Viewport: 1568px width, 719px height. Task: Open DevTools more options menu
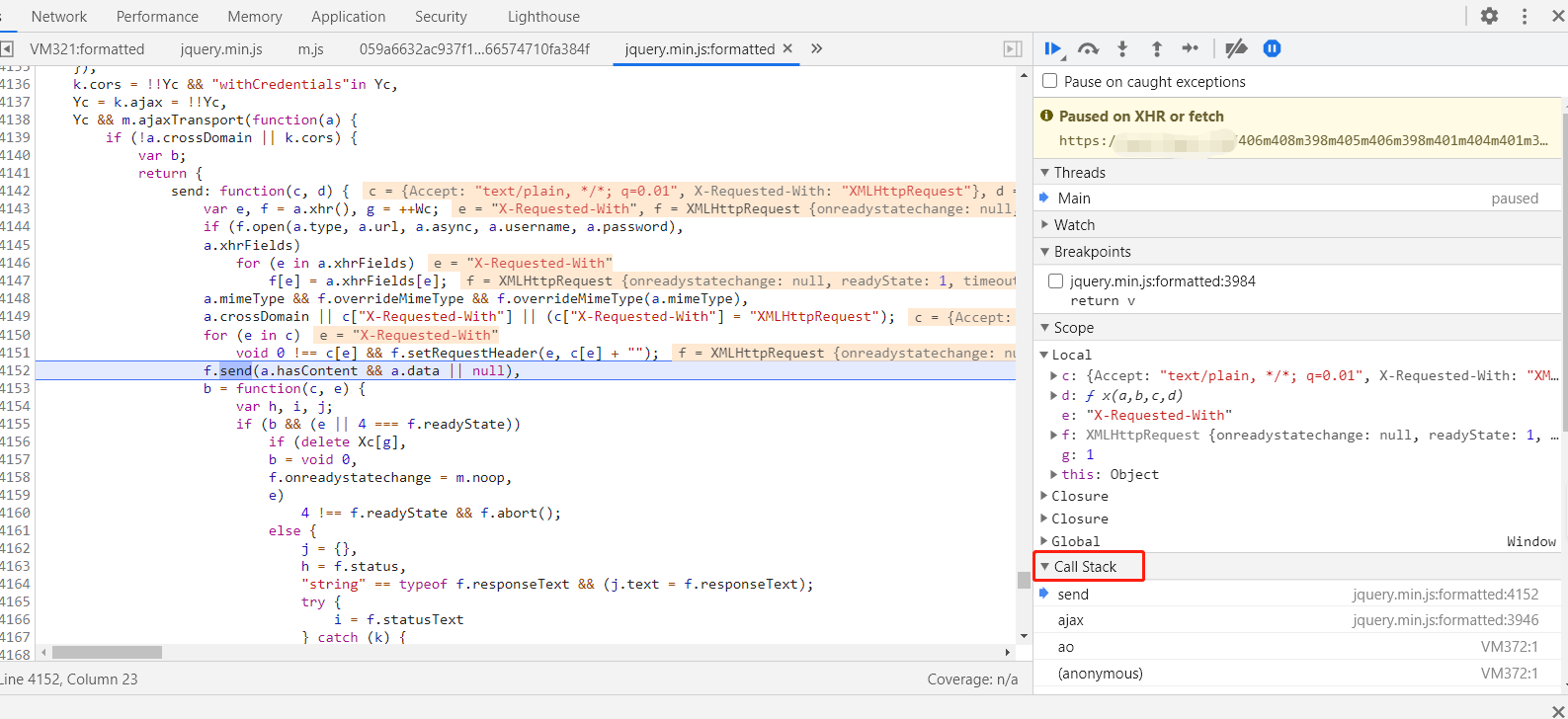tap(1525, 16)
